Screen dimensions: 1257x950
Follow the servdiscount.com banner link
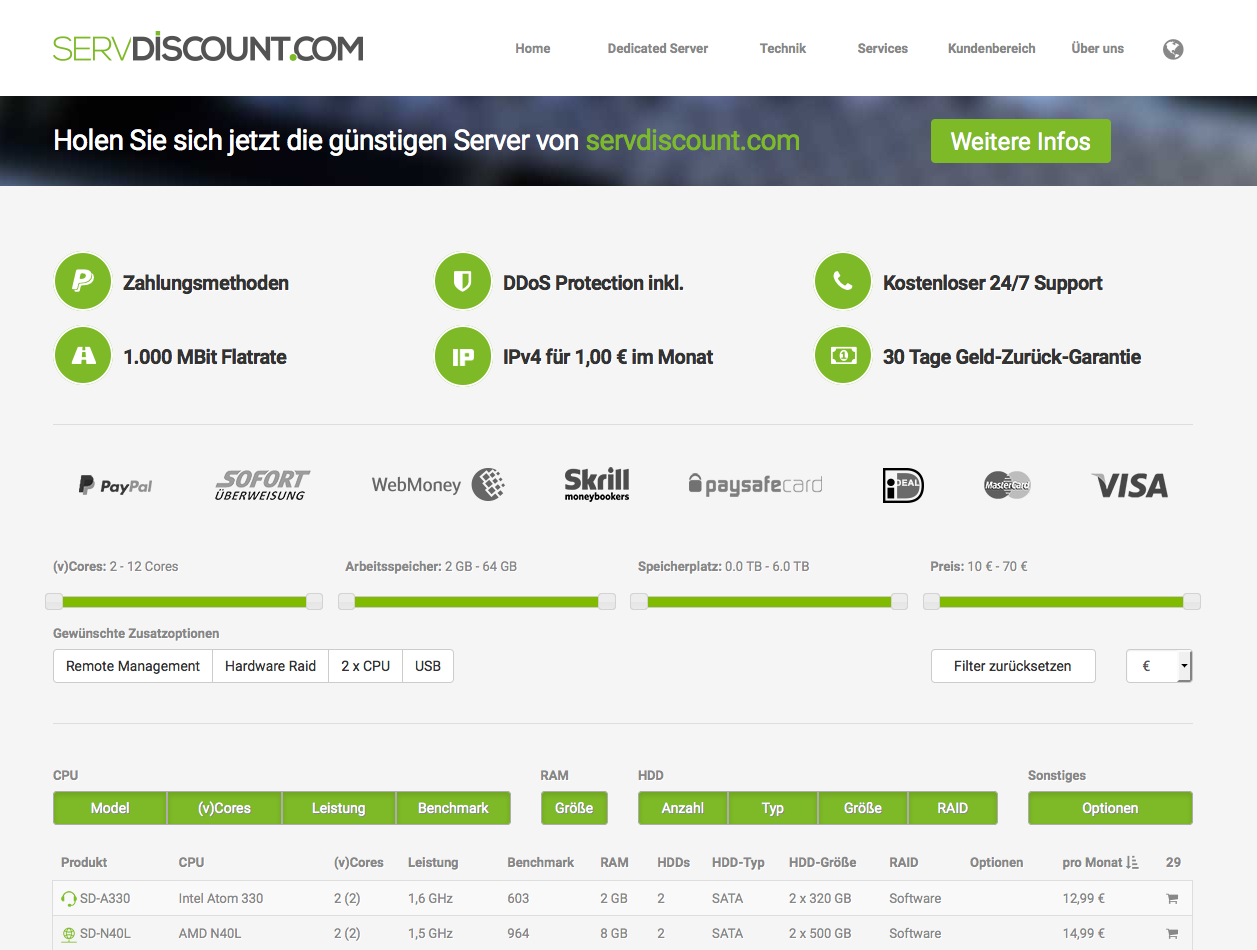click(693, 140)
